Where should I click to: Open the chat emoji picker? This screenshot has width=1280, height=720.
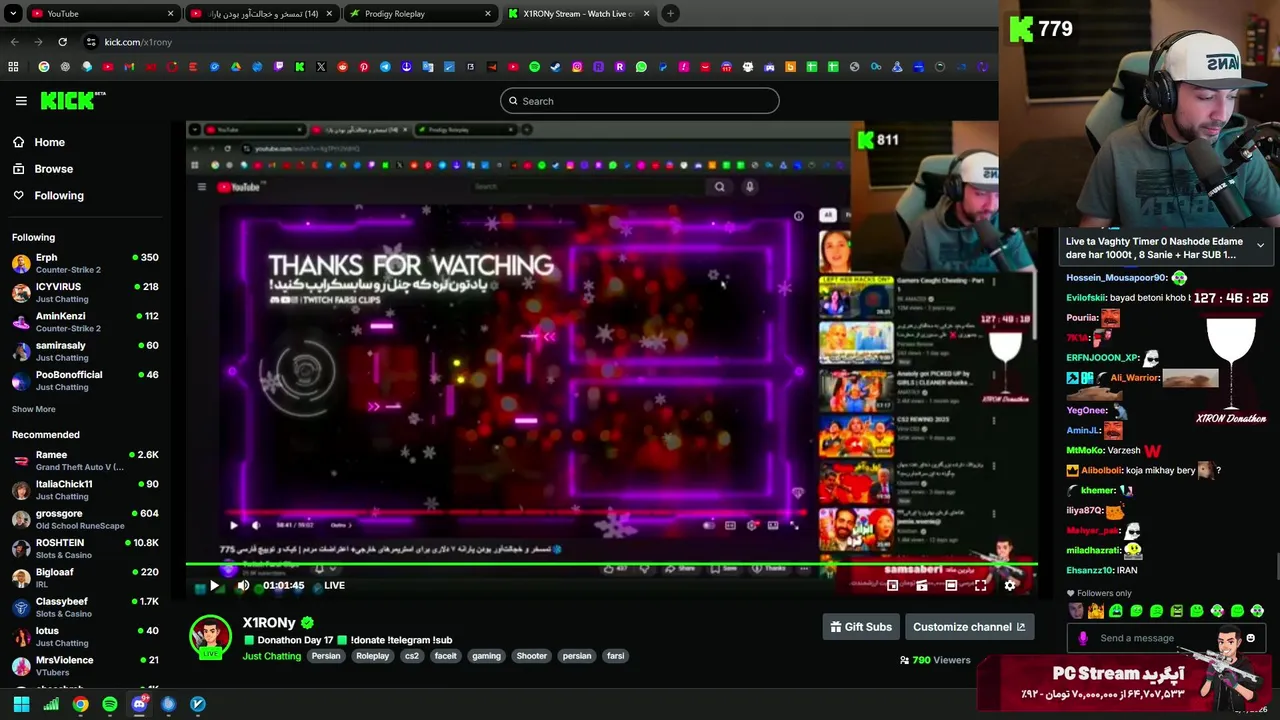pyautogui.click(x=1250, y=638)
